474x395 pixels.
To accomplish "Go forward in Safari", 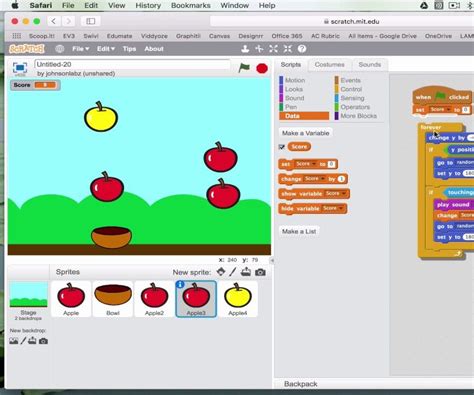I will pyautogui.click(x=68, y=21).
